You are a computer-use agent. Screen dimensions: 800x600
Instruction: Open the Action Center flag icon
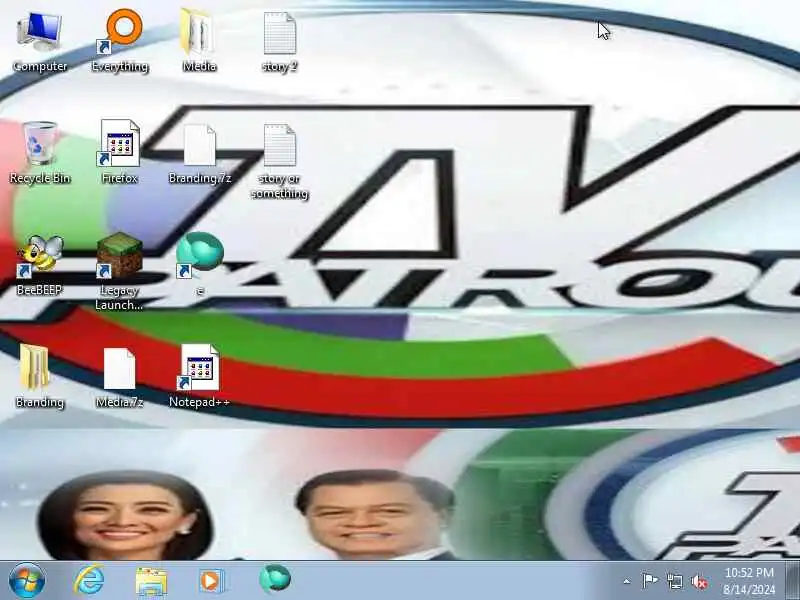tap(649, 581)
